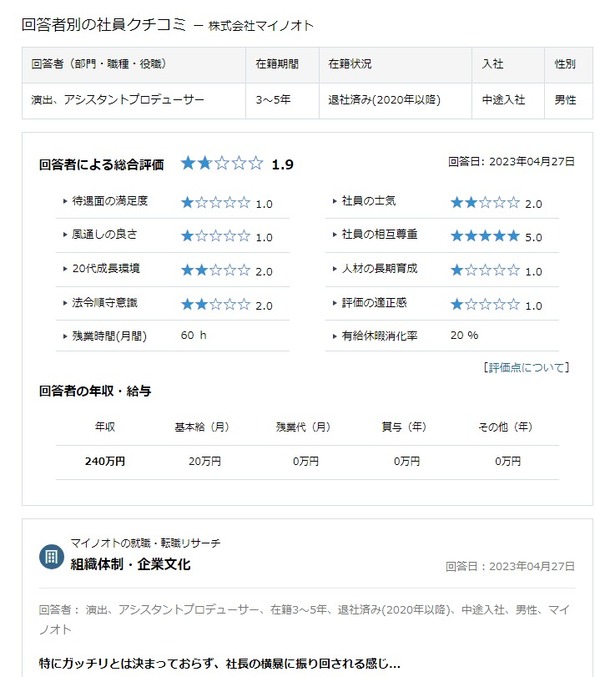Click the 回答者別の社員クチコミ heading
Image resolution: width=600 pixels, height=677 pixels.
pyautogui.click(x=104, y=25)
